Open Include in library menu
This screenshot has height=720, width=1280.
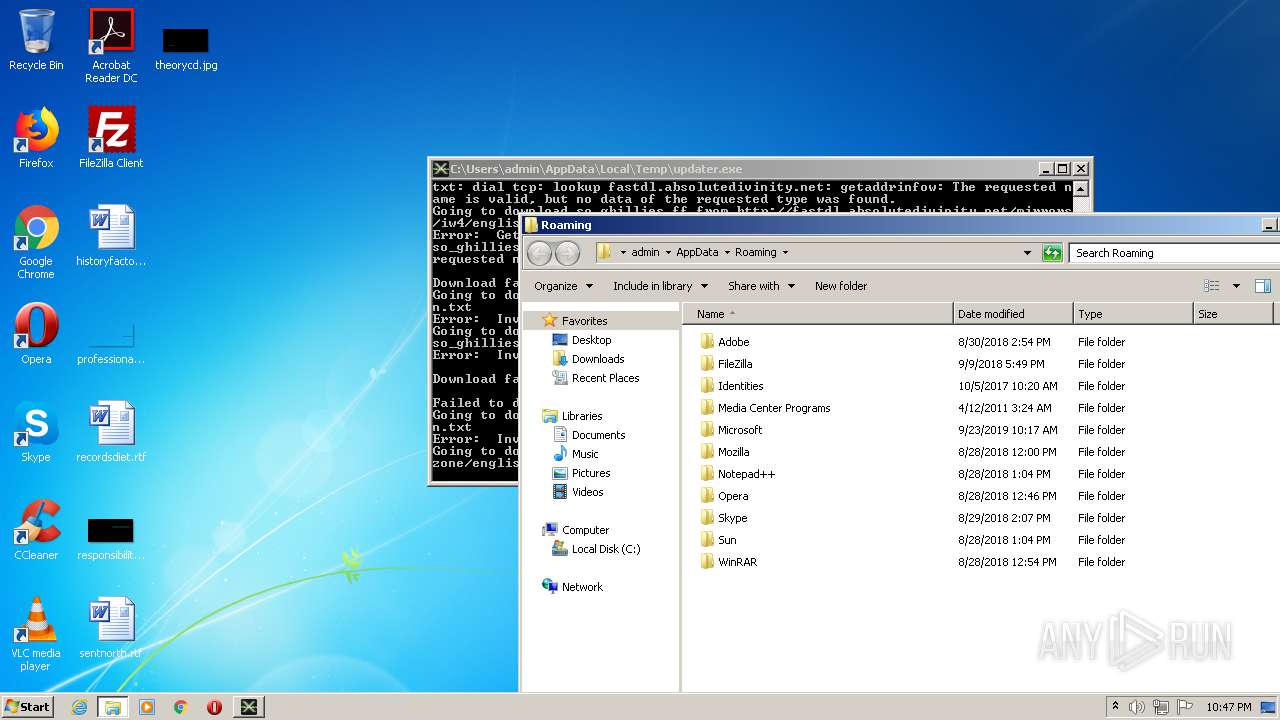(660, 286)
